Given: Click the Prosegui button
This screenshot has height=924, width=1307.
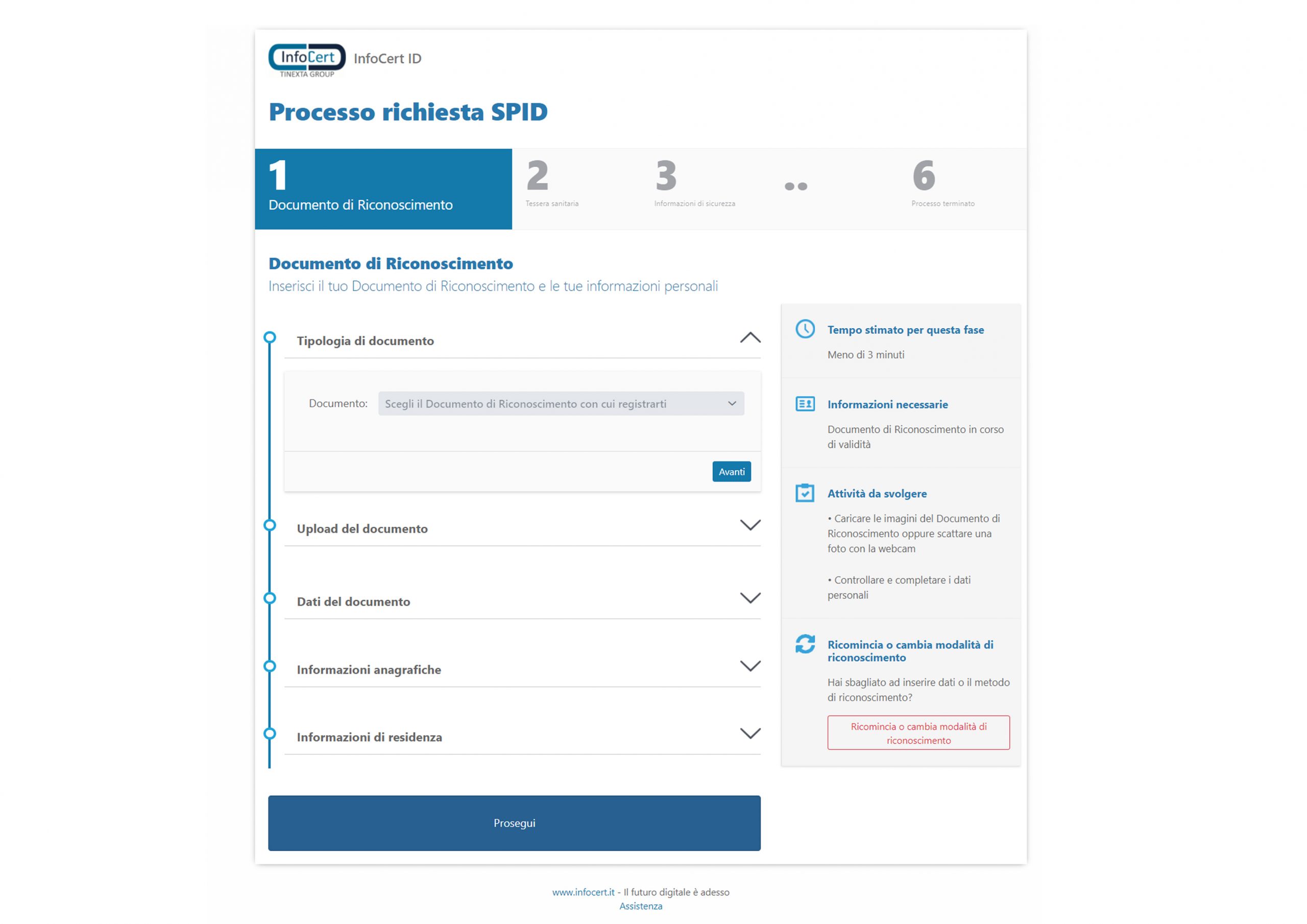Looking at the screenshot, I should click(x=514, y=822).
